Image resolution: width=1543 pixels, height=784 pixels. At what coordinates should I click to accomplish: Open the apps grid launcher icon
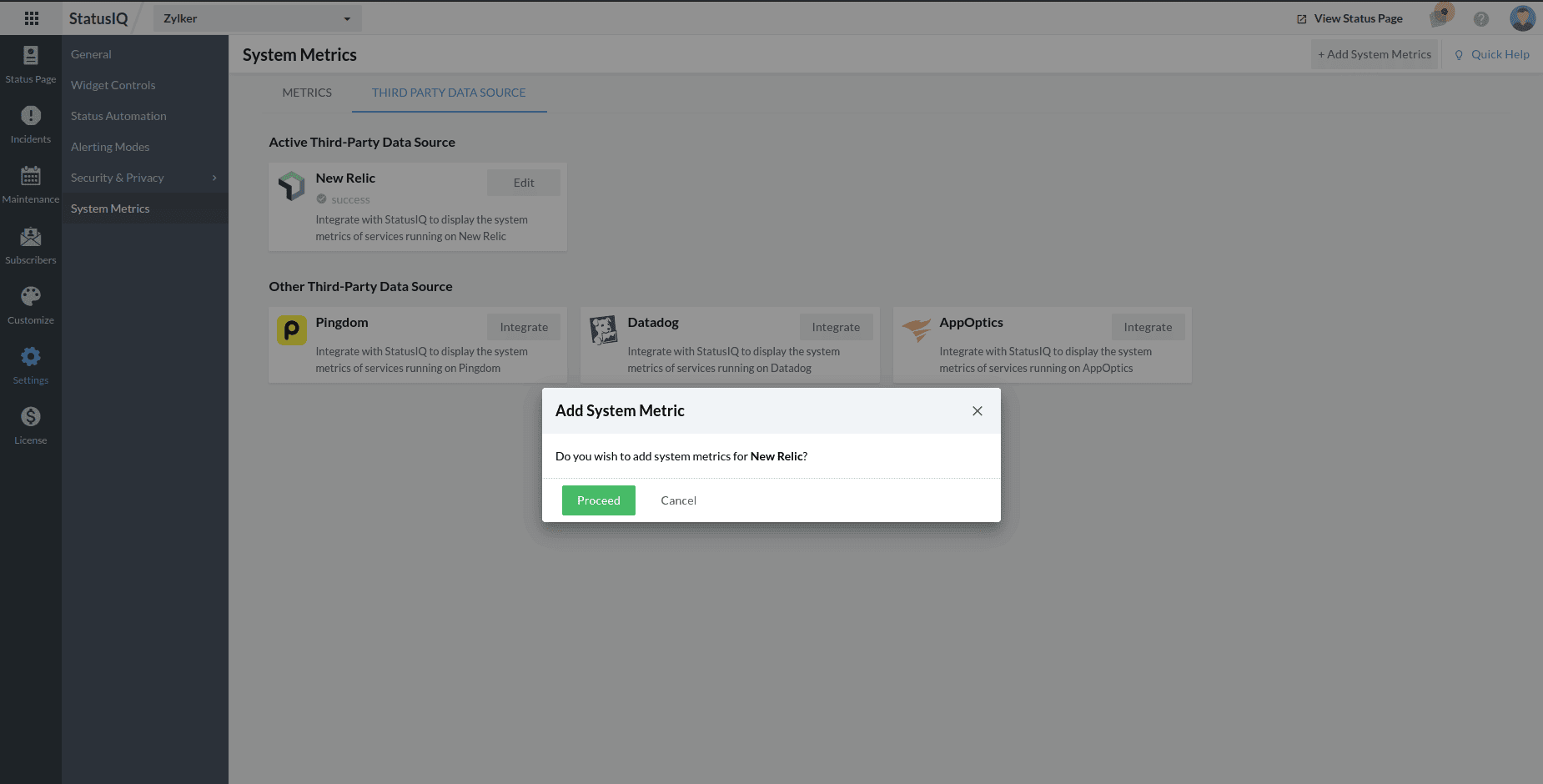pos(32,18)
